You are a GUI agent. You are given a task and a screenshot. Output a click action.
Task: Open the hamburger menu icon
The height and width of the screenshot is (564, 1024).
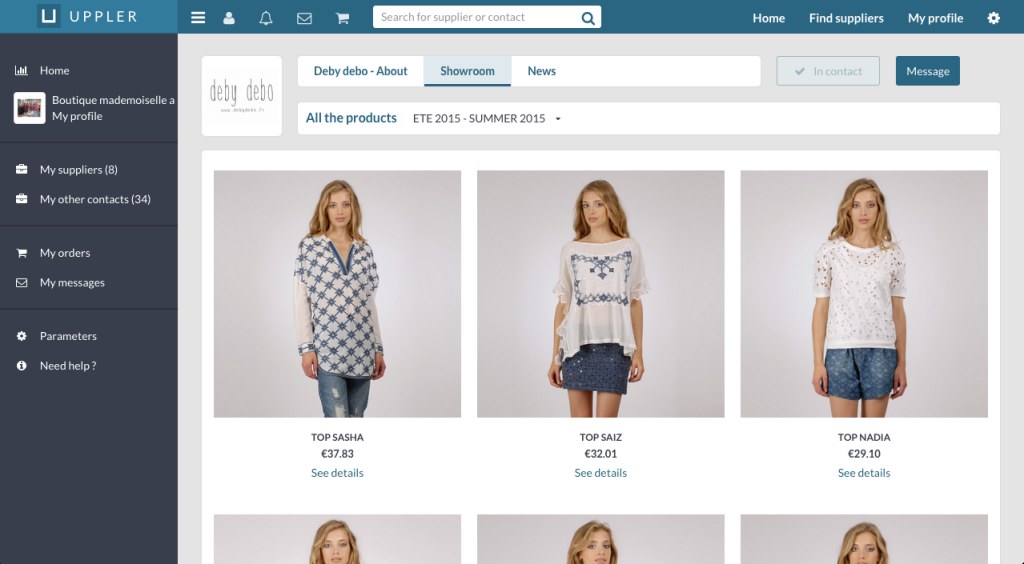(x=198, y=18)
